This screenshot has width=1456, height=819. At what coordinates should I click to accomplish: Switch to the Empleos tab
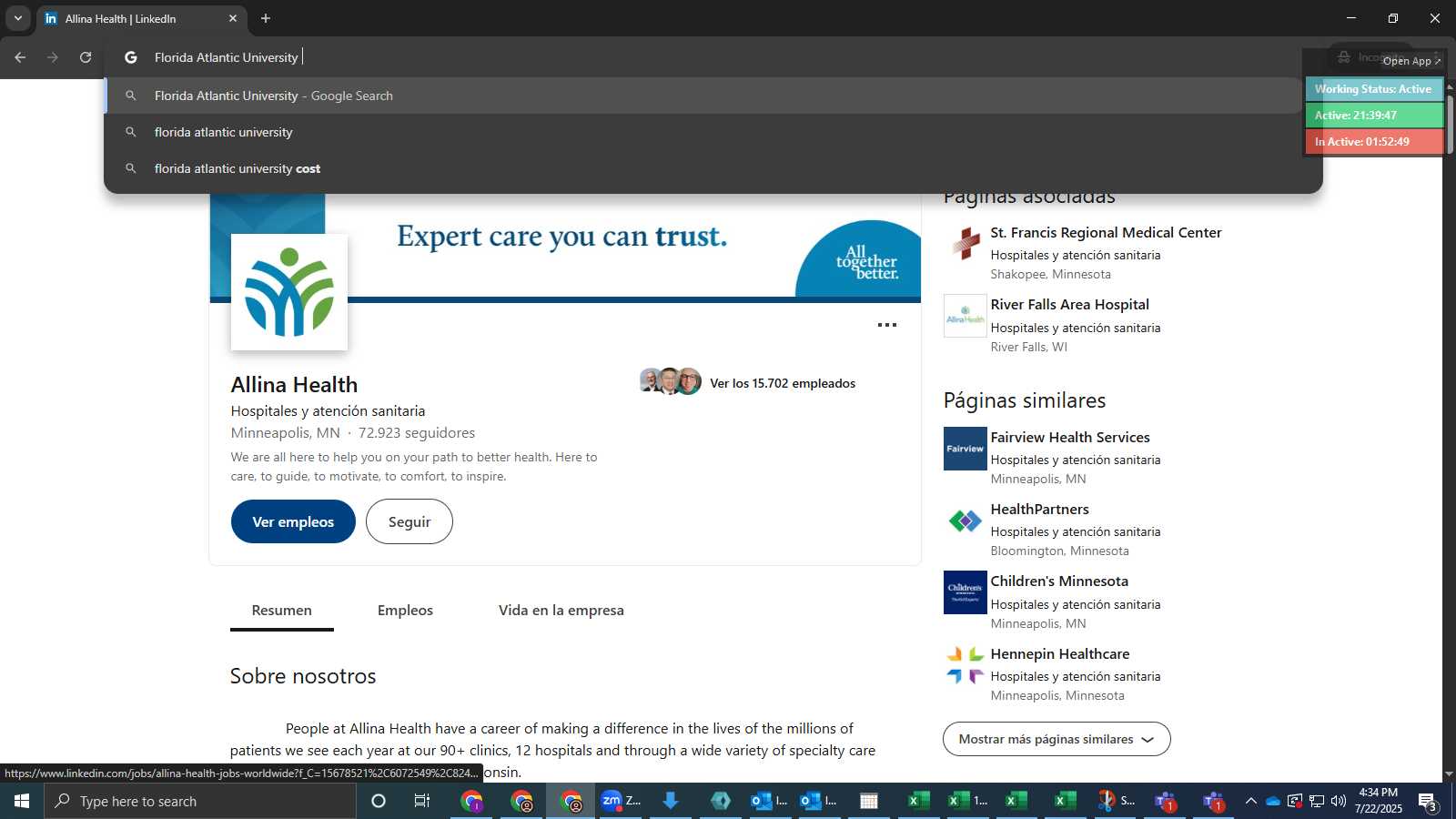point(405,611)
